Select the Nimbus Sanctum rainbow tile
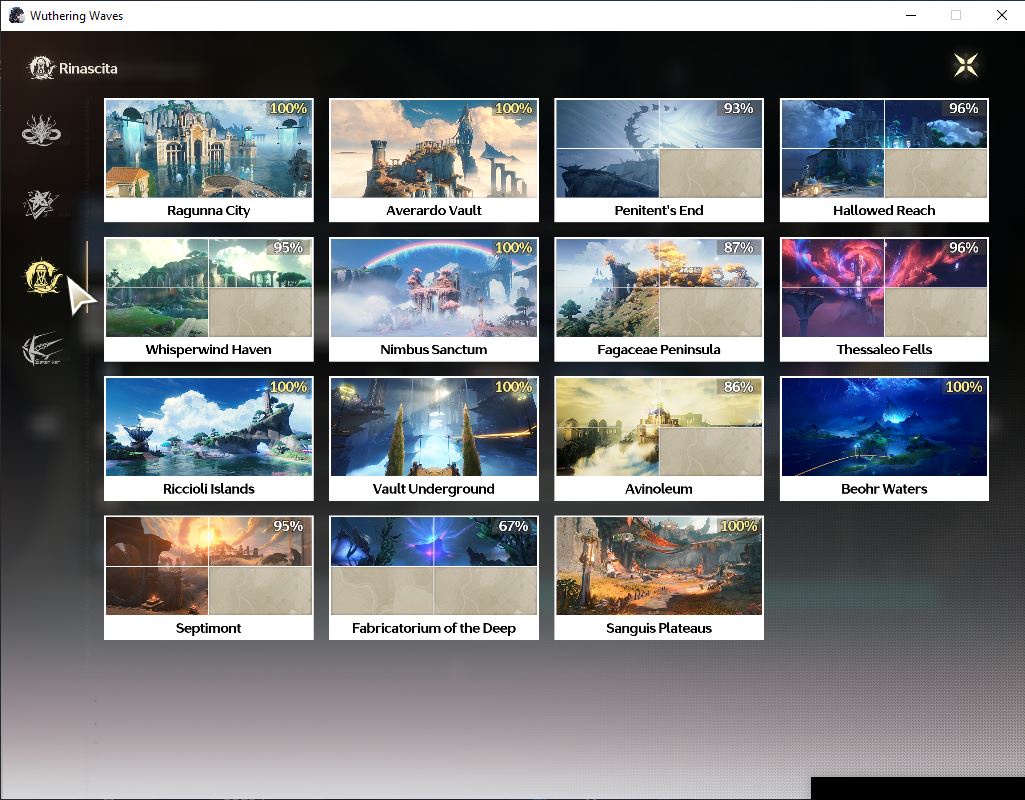 click(x=433, y=299)
